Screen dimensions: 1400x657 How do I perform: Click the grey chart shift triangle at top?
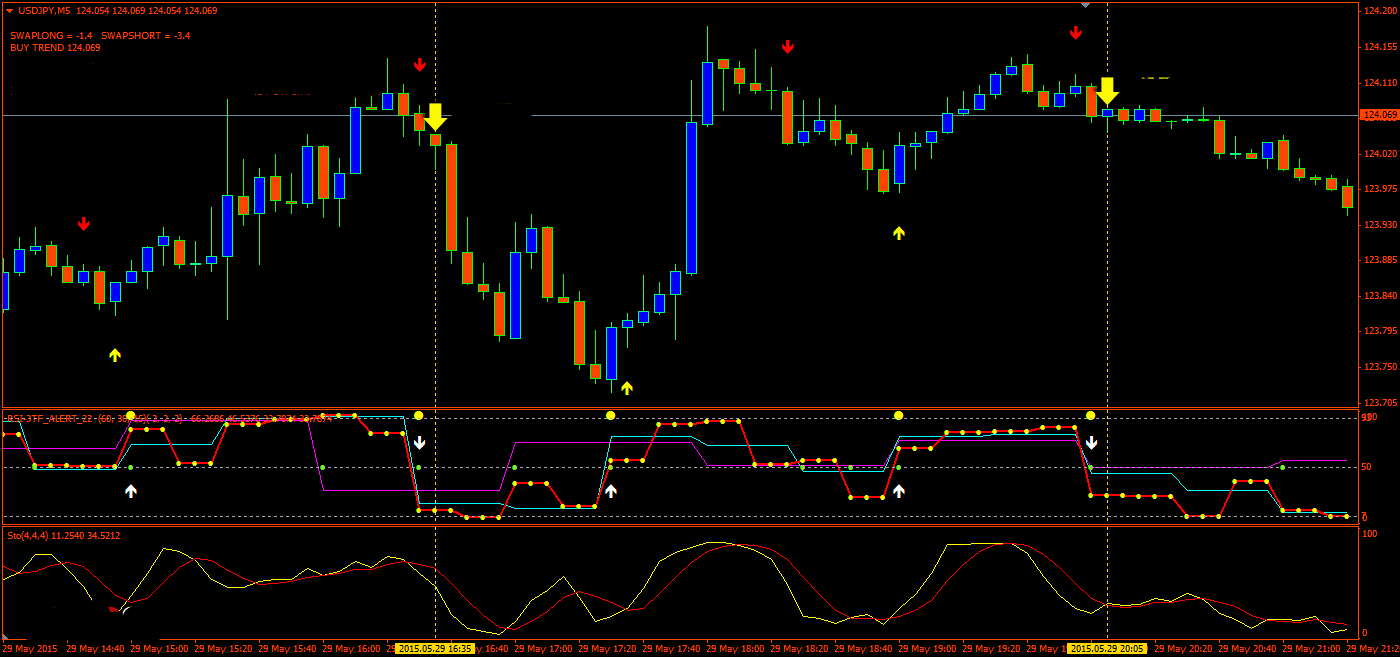point(1085,5)
